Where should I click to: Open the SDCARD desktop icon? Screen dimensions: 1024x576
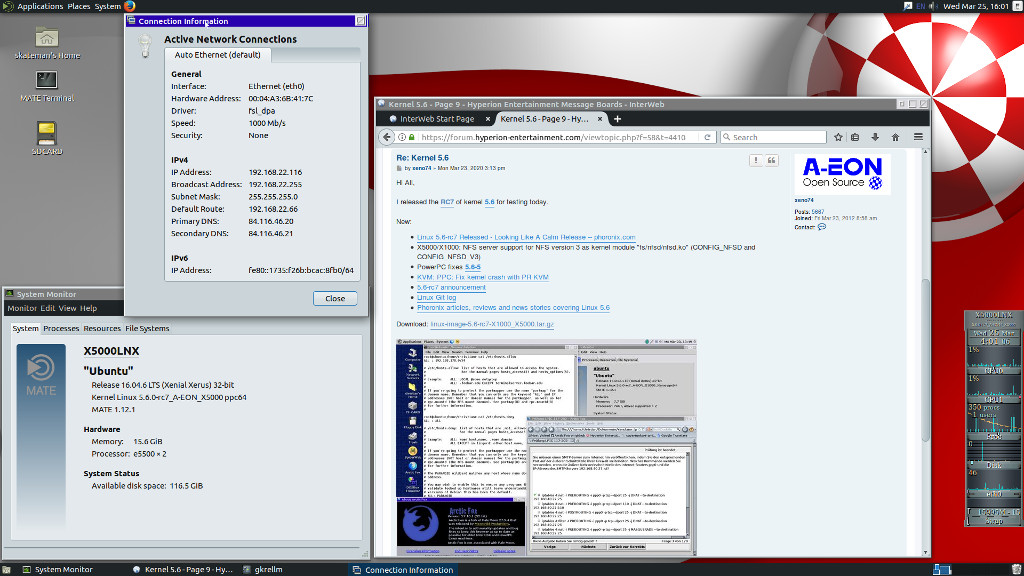click(46, 138)
